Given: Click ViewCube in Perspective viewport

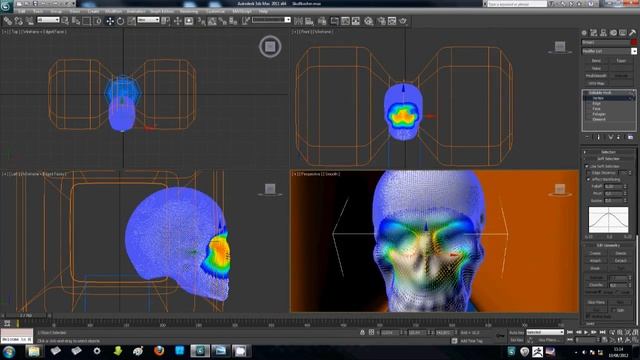Looking at the screenshot, I should click(560, 189).
